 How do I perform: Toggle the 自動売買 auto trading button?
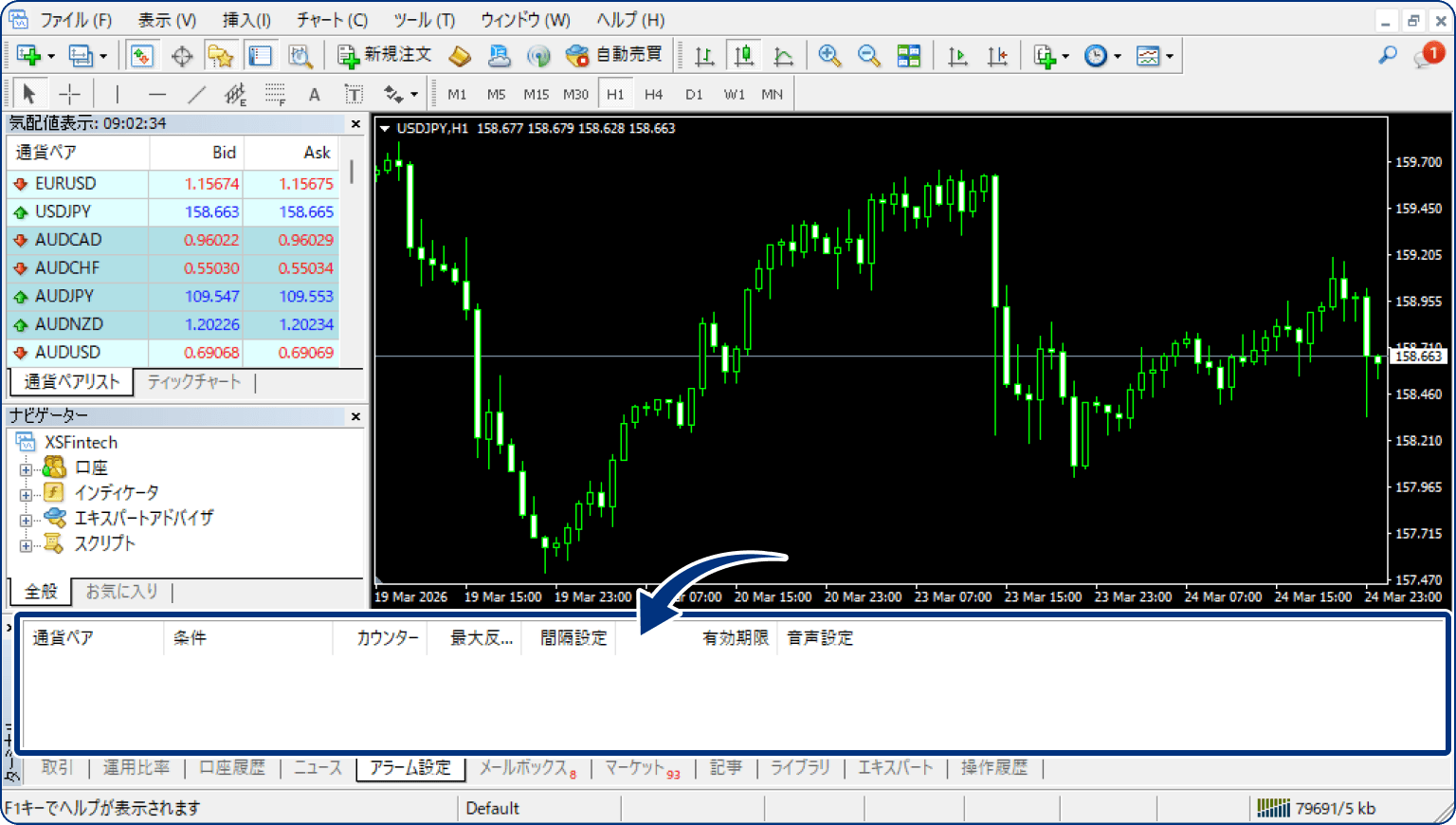coord(614,56)
